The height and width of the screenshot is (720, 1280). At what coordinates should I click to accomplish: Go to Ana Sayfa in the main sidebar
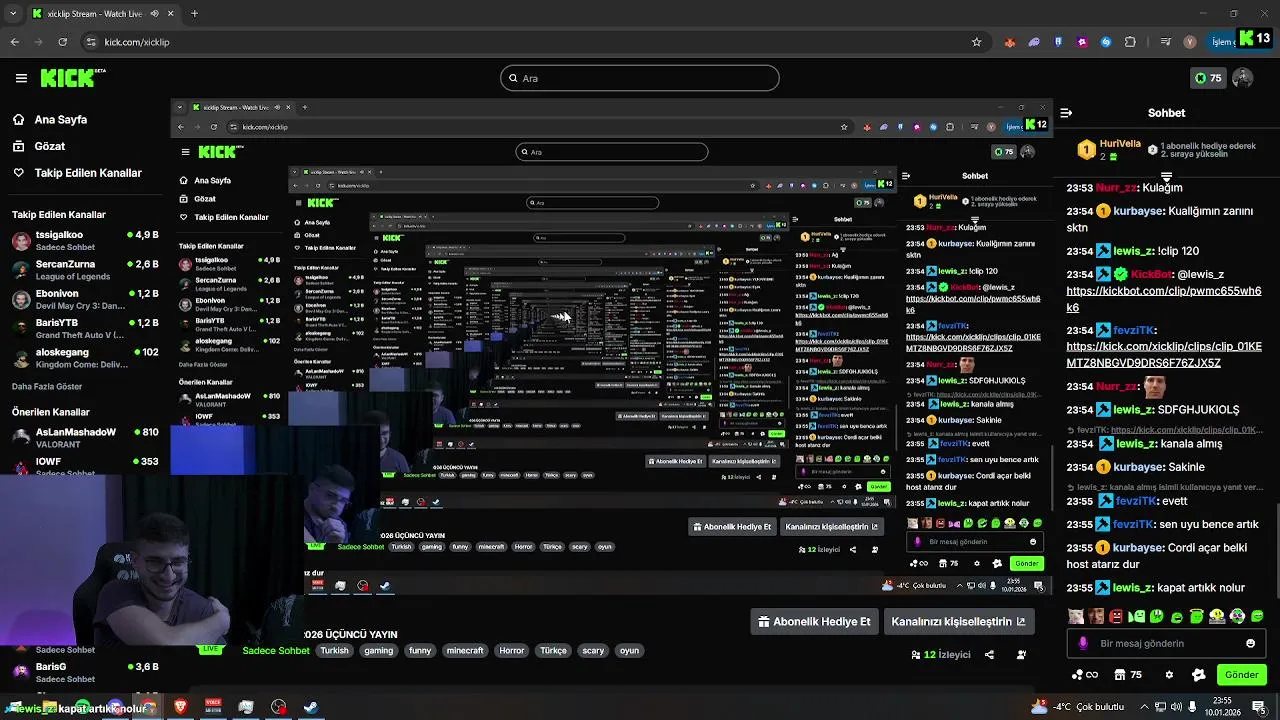tap(50, 119)
